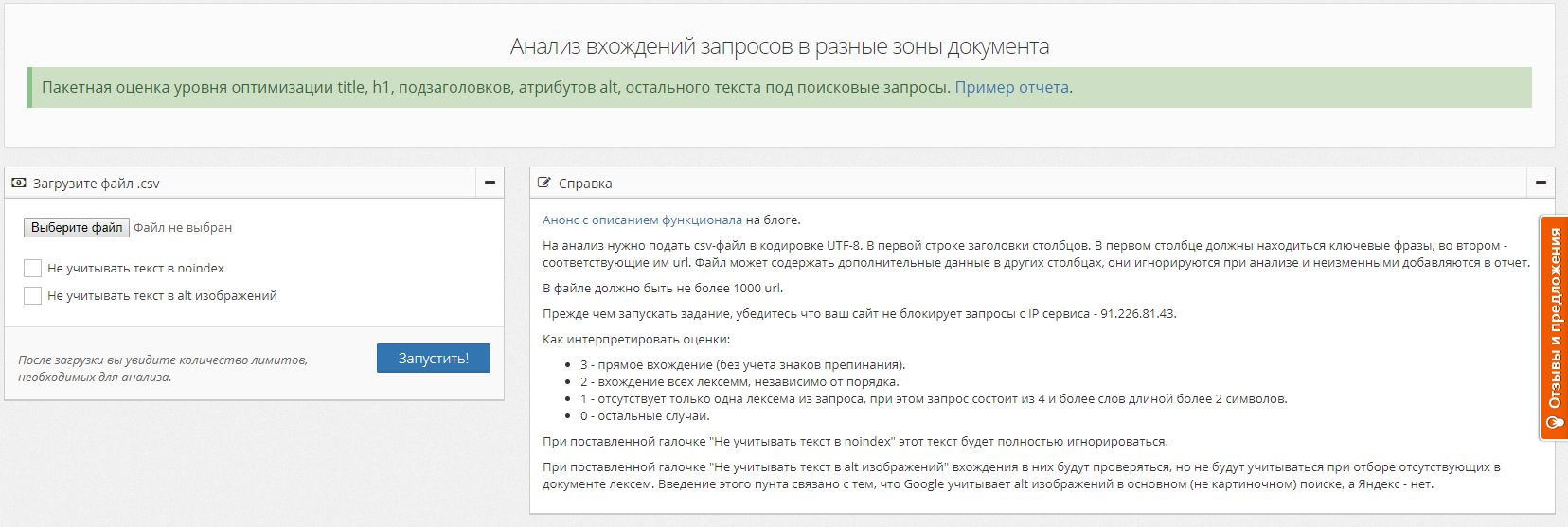Click the "Загрузите файл .csv" header title
Image resolution: width=1568 pixels, height=527 pixels.
click(x=96, y=184)
